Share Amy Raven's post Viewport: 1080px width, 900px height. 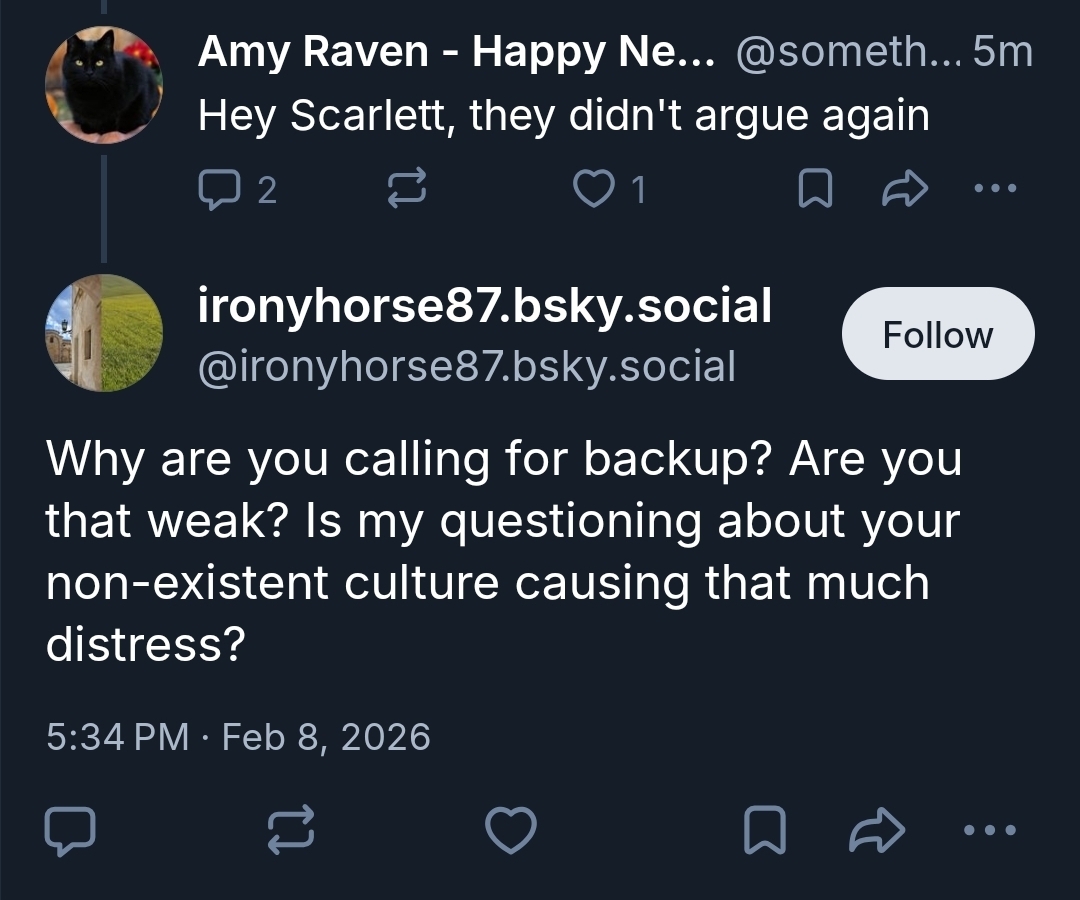pyautogui.click(x=905, y=190)
